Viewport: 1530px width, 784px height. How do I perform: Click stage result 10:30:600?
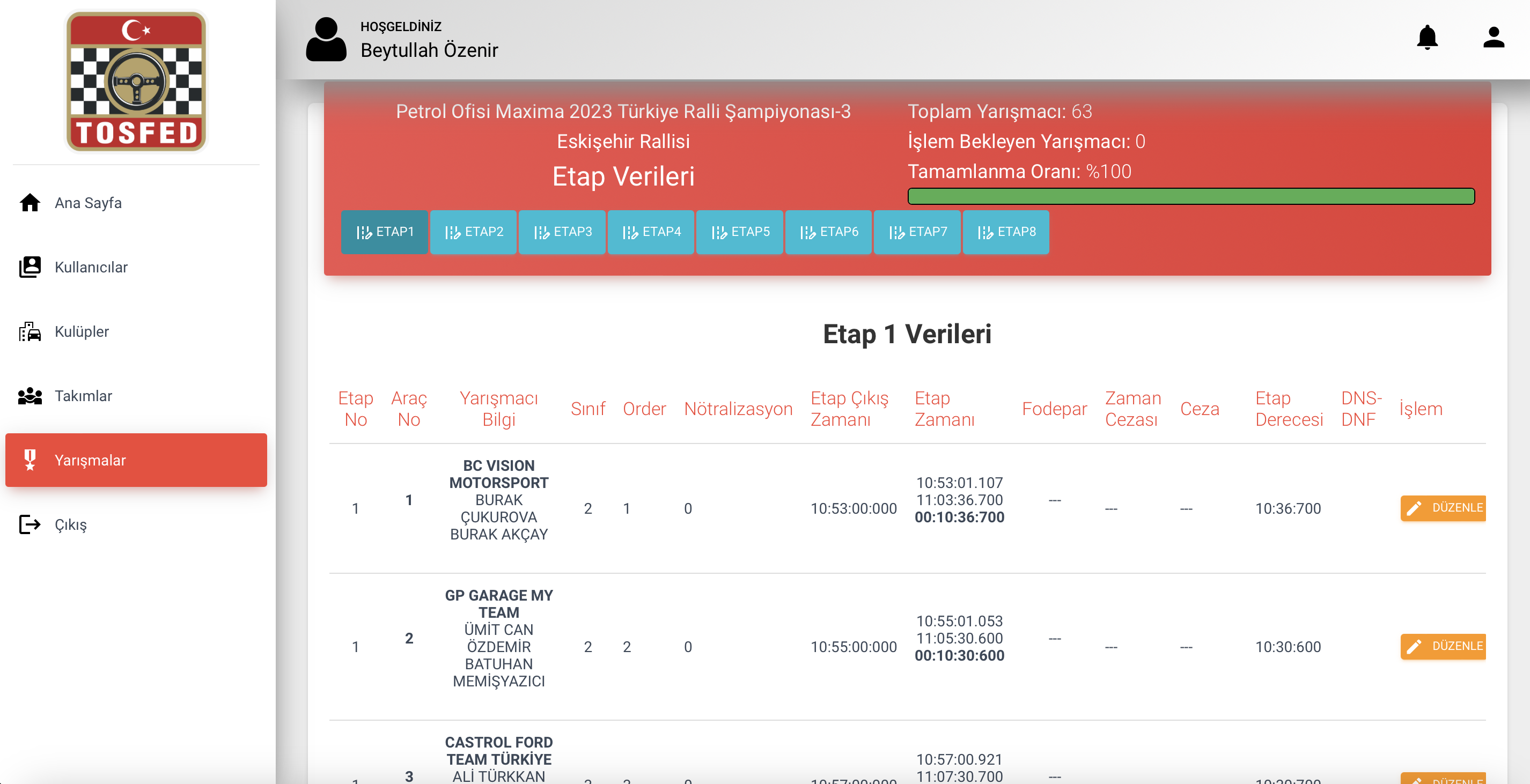(1288, 647)
